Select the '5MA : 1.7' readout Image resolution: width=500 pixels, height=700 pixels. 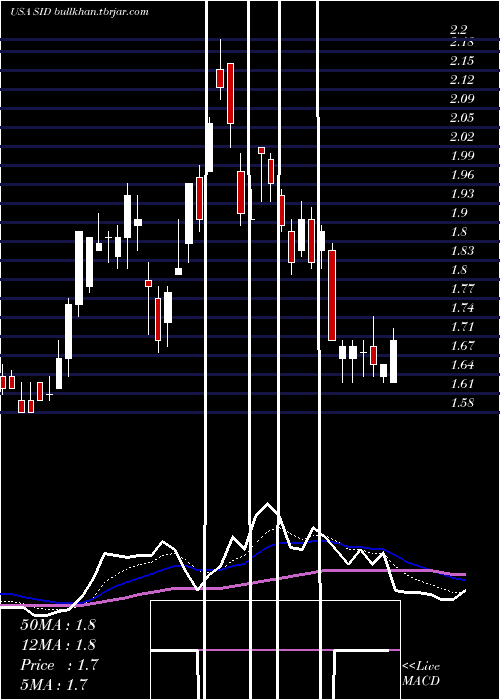click(x=54, y=684)
